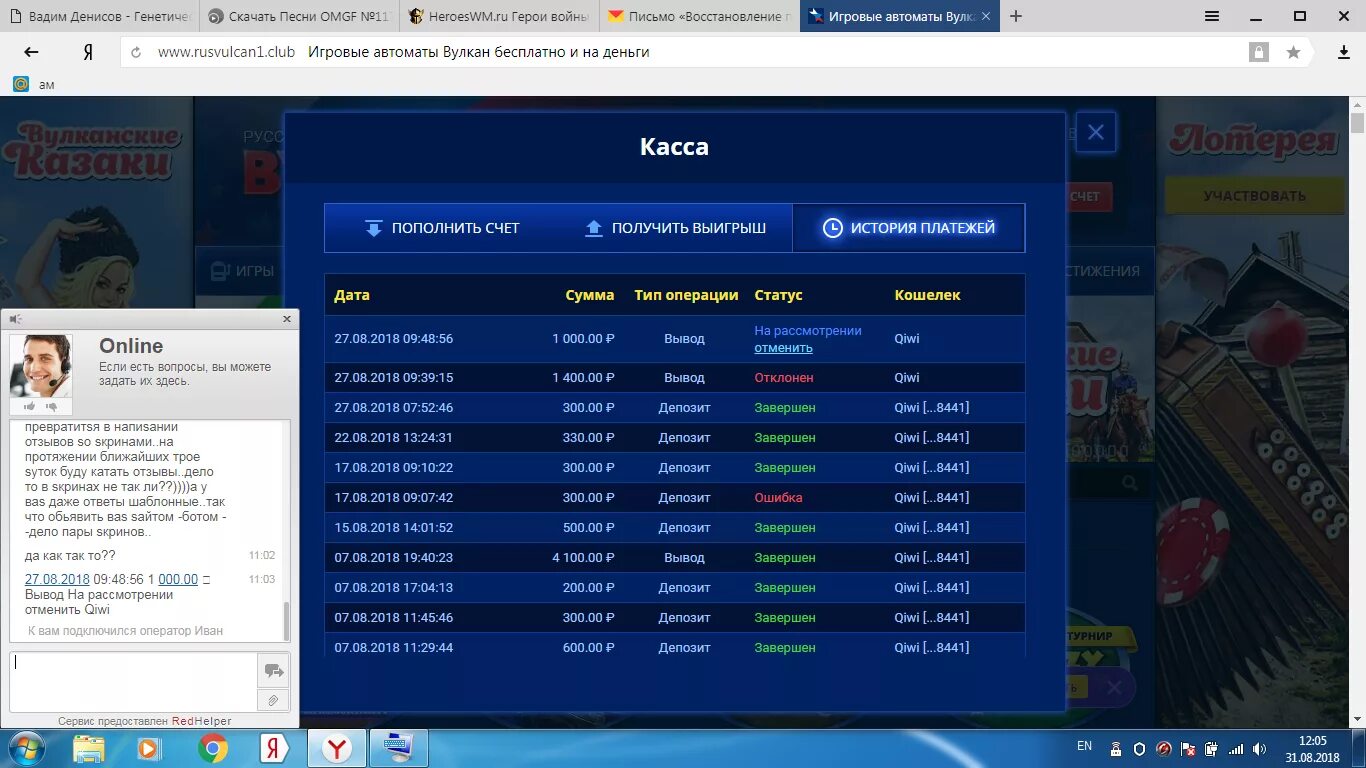Screen dimensions: 1366x768
Task: Open the 27.08.2018 link in chat
Action: click(57, 579)
